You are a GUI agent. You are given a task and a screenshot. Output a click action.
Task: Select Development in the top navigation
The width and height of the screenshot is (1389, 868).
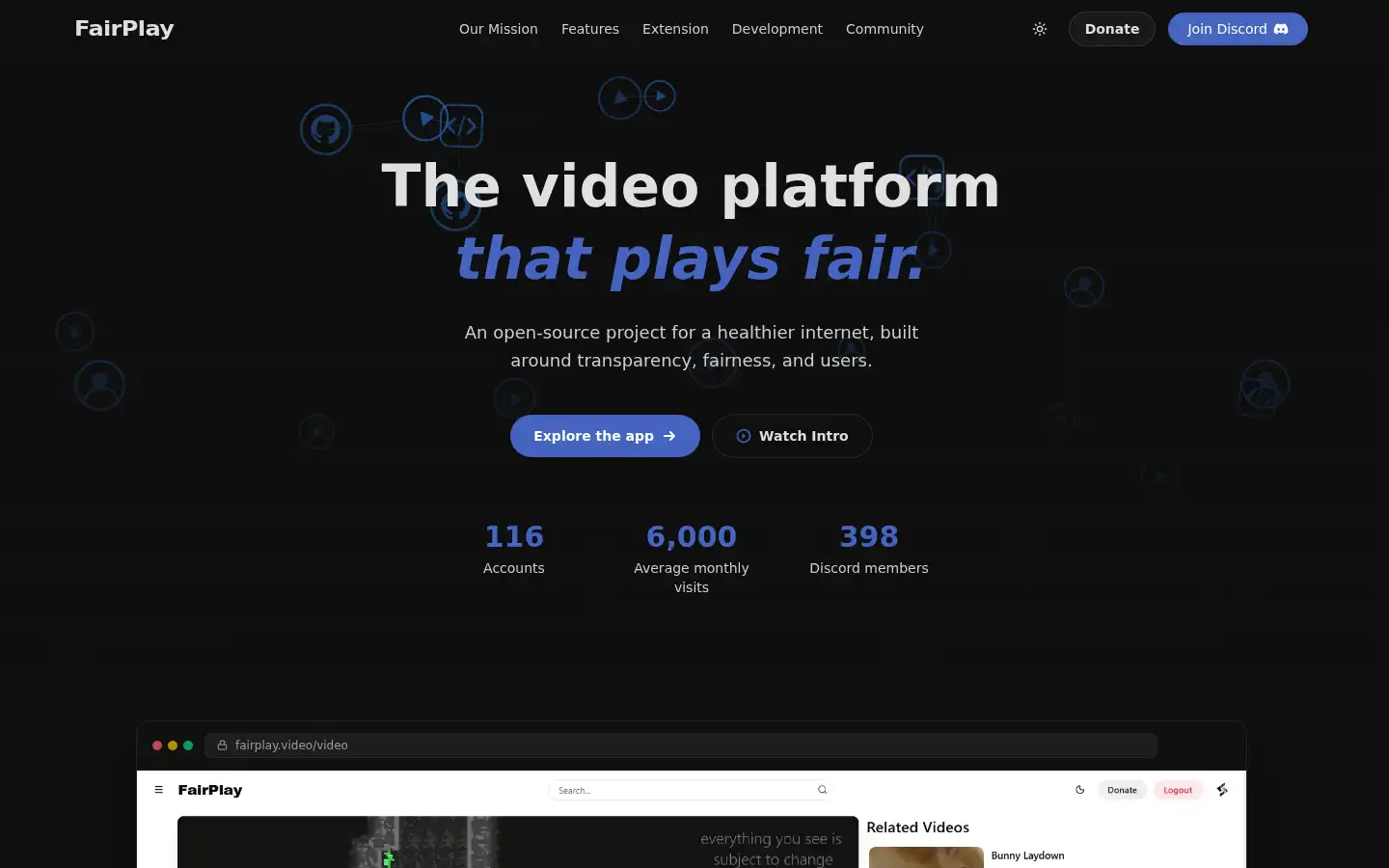click(777, 29)
